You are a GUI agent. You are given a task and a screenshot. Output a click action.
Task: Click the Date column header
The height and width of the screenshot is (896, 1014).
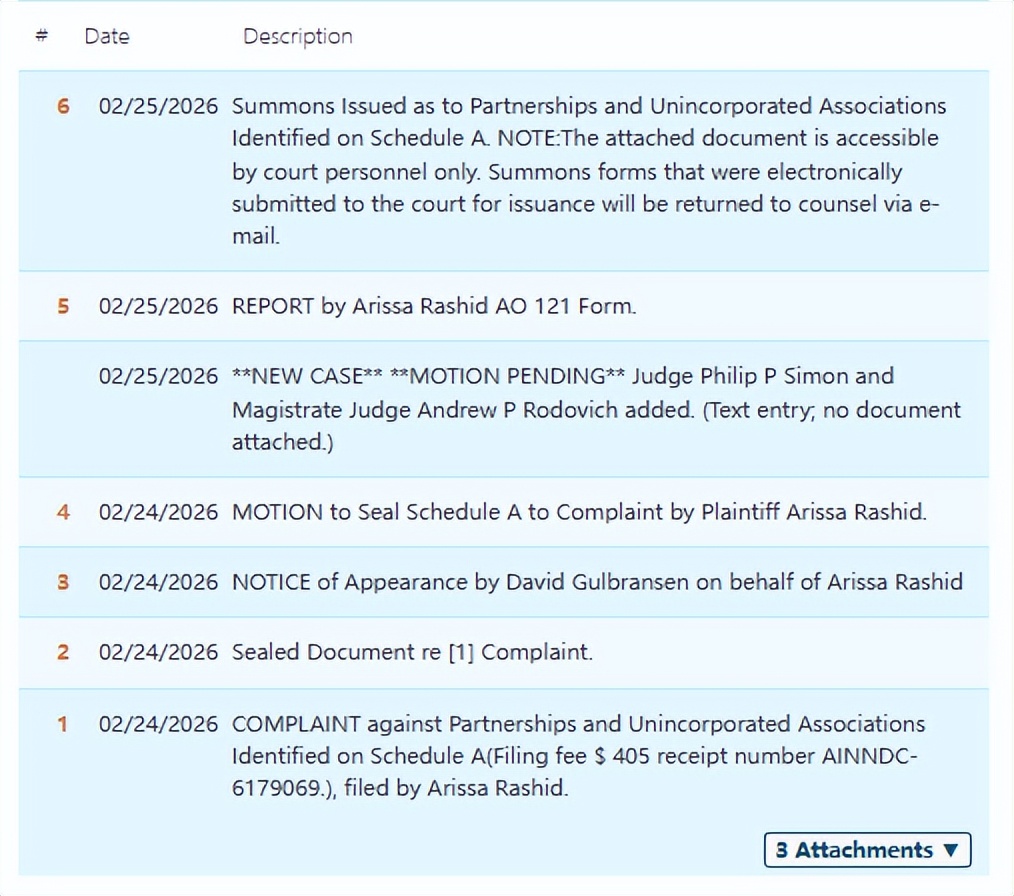tap(107, 36)
